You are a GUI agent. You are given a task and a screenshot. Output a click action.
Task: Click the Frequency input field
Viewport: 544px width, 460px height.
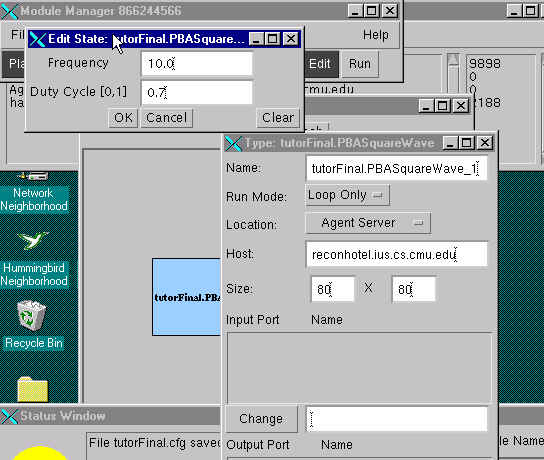(x=197, y=63)
